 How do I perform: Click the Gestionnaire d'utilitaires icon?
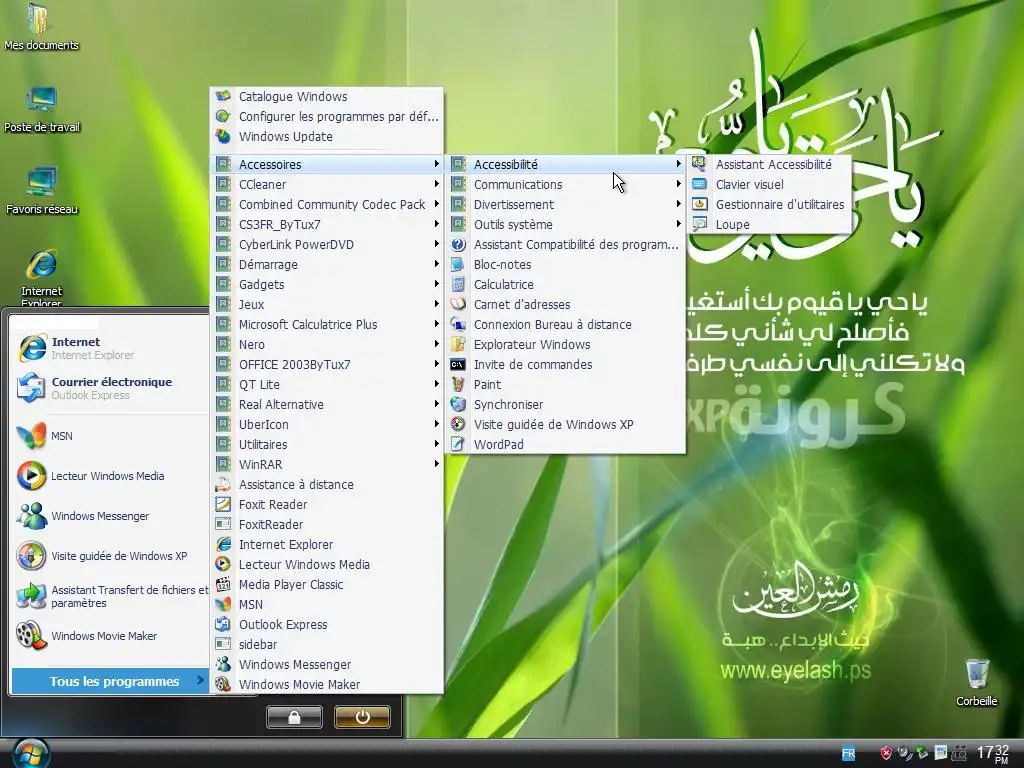(699, 204)
